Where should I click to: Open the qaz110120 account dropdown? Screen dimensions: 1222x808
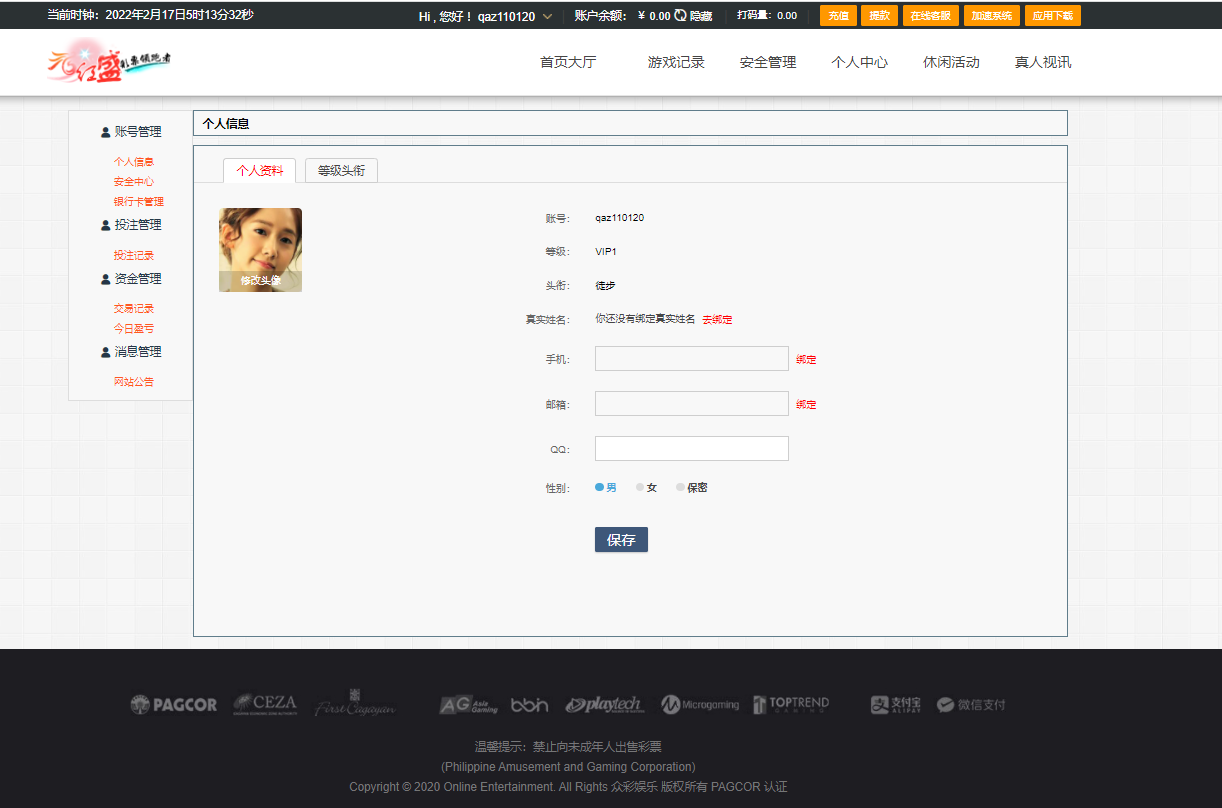(x=512, y=15)
